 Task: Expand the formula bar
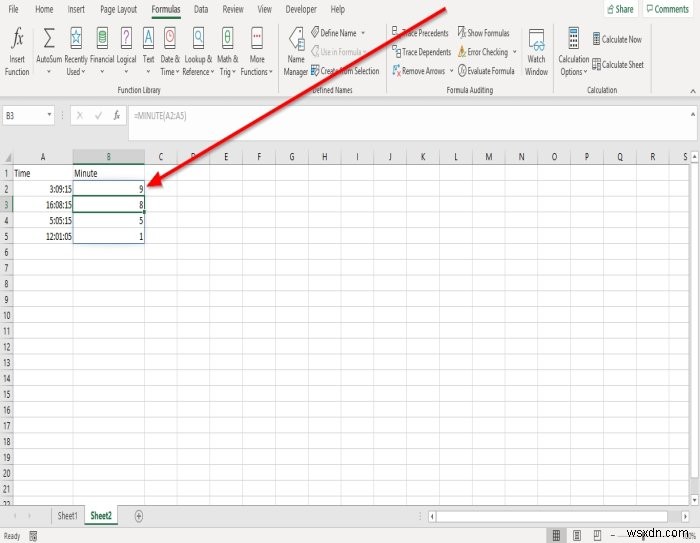click(692, 114)
